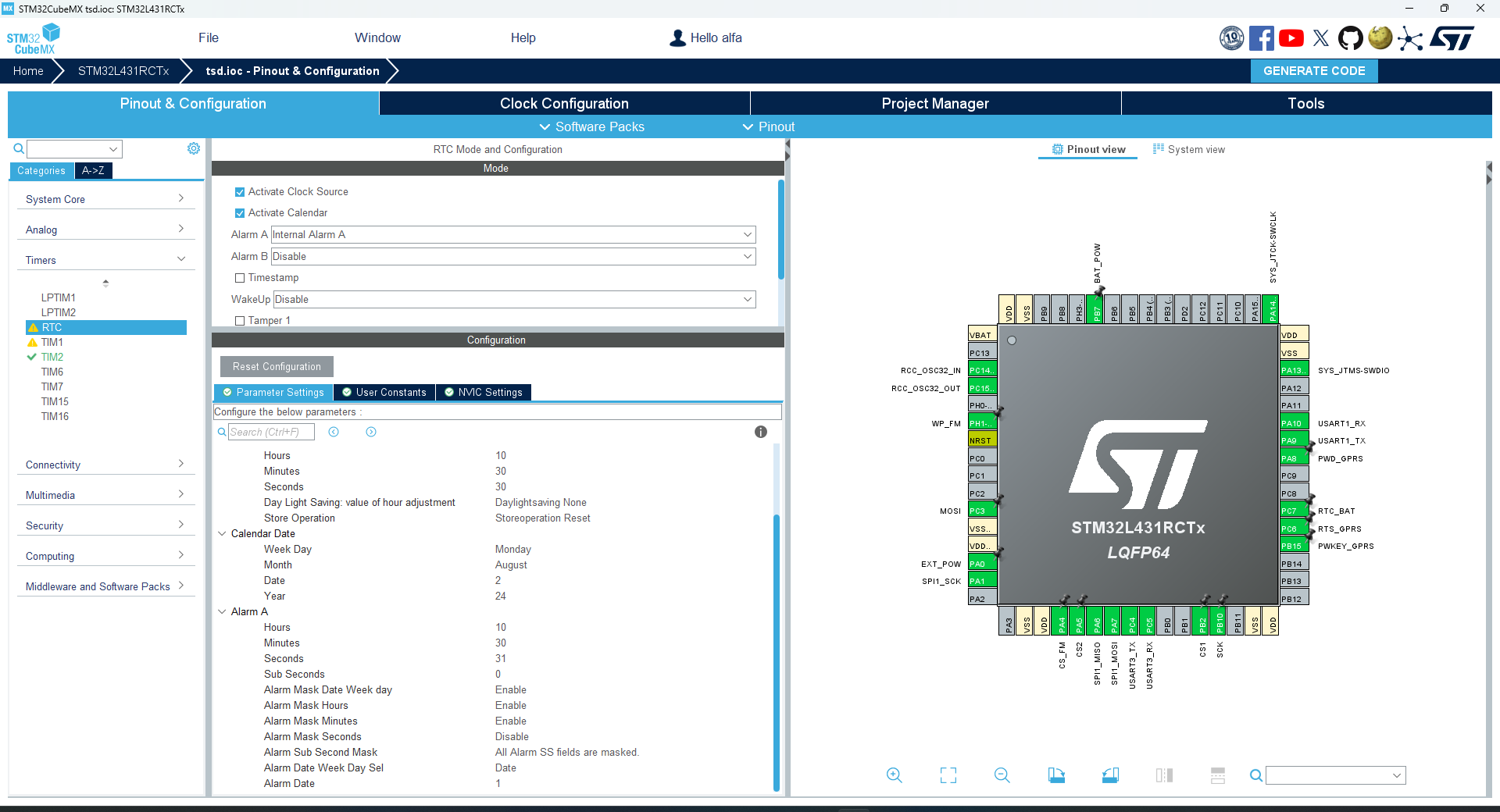1500x812 pixels.
Task: Click the STM32CubeMX logo
Action: (33, 38)
